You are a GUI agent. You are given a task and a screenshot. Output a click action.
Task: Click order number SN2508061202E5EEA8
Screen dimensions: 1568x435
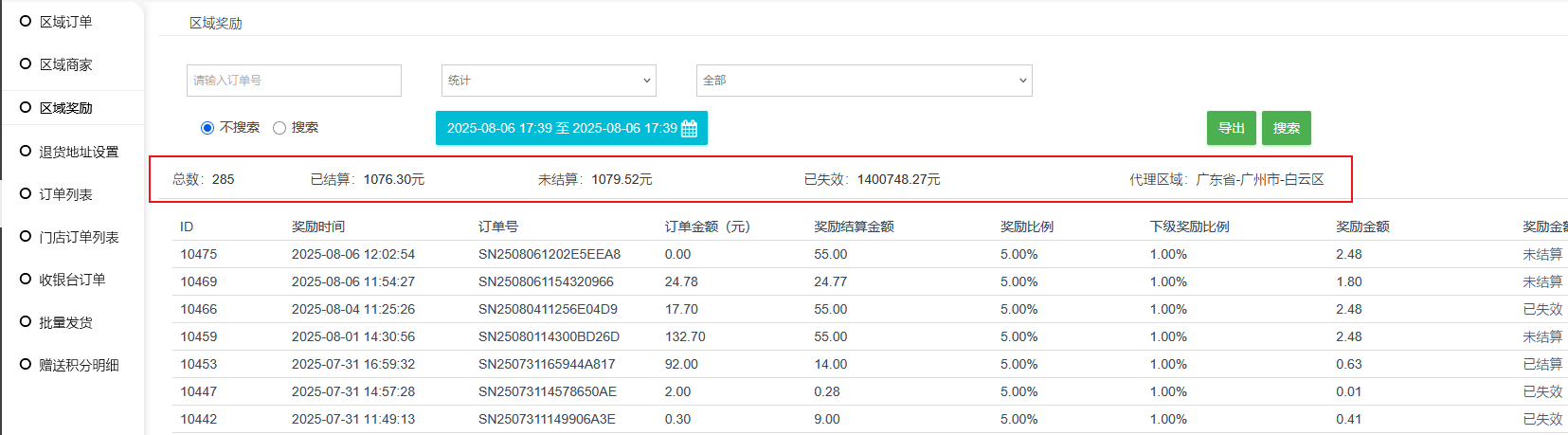pos(549,254)
